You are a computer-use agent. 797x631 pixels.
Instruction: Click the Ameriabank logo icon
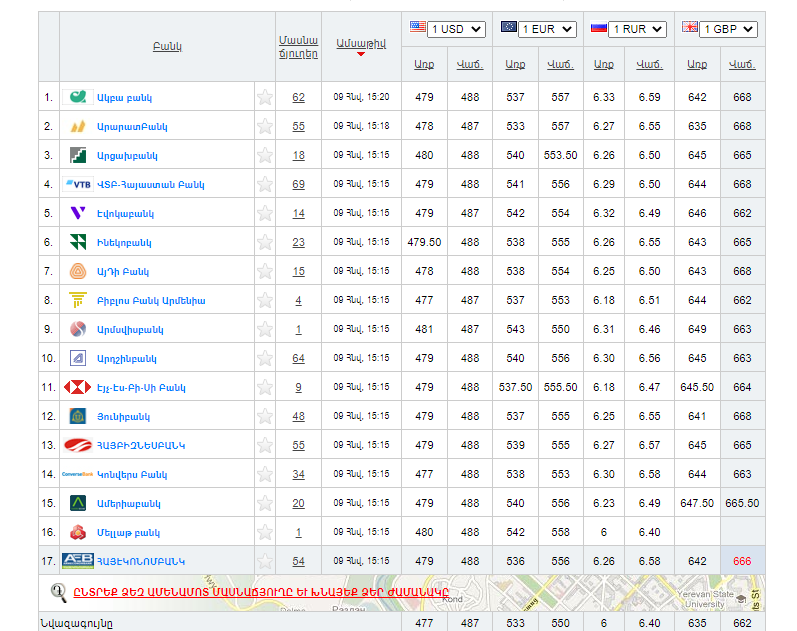(x=77, y=503)
